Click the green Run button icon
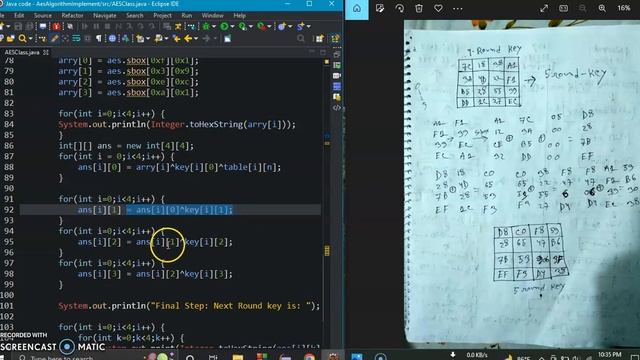This screenshot has width=640, height=360. pos(224,26)
